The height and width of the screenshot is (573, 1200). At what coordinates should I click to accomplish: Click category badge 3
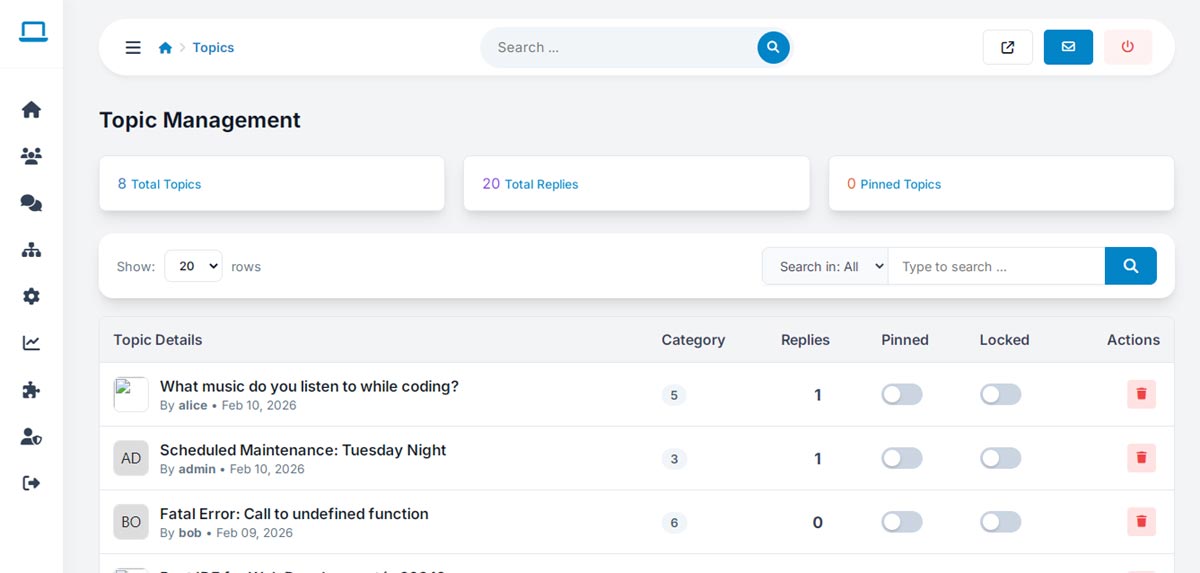tap(674, 459)
